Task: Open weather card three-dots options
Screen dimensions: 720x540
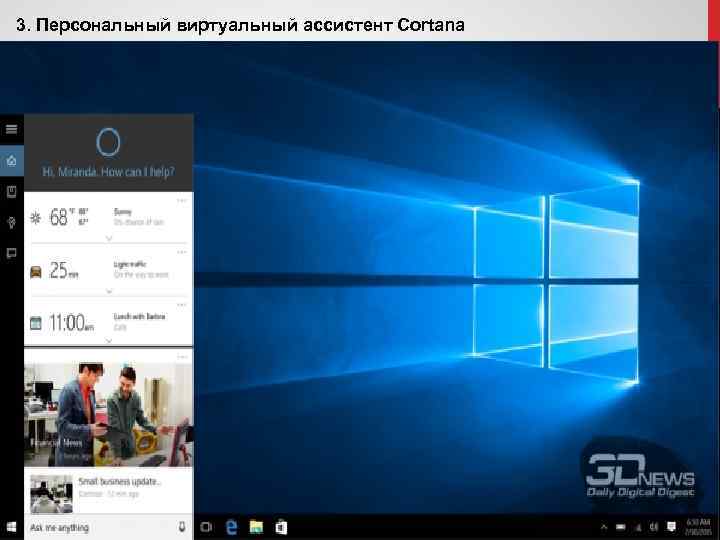Action: pyautogui.click(x=182, y=201)
